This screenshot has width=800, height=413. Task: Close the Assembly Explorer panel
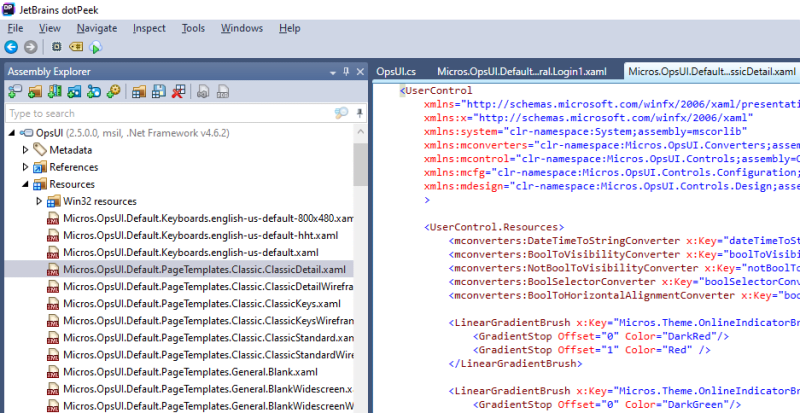click(x=360, y=71)
